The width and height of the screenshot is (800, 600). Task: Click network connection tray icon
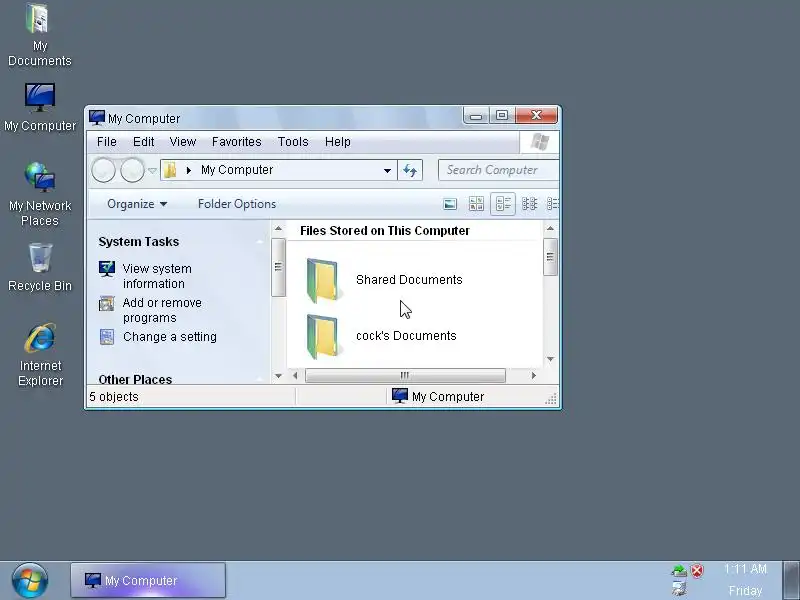[x=679, y=589]
